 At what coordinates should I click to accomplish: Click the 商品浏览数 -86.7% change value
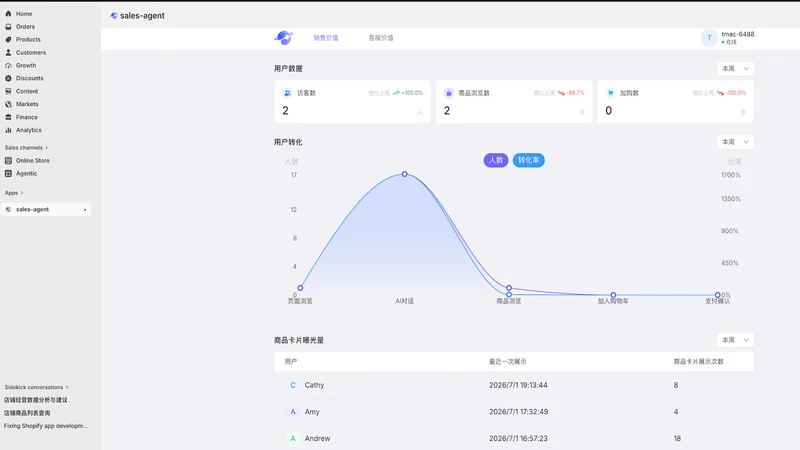576,93
